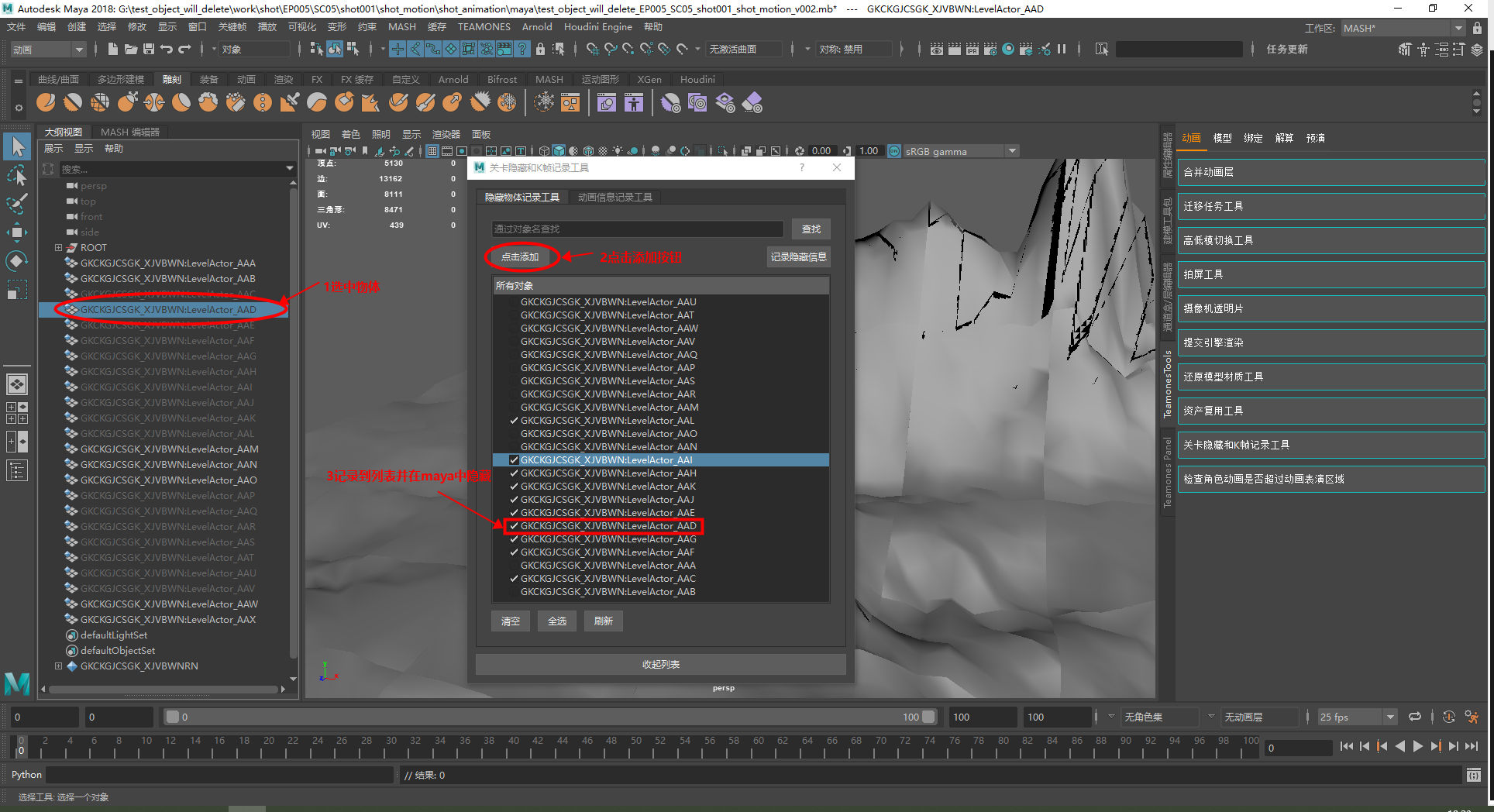Image resolution: width=1494 pixels, height=812 pixels.
Task: Uncheck LevelActor_AAD in the object list
Action: (514, 526)
